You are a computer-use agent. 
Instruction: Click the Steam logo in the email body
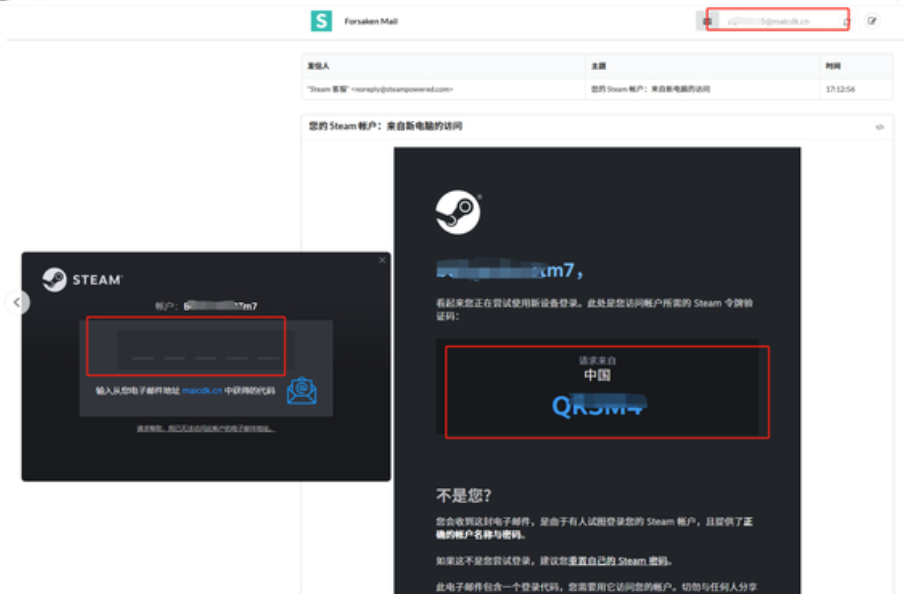[x=458, y=212]
